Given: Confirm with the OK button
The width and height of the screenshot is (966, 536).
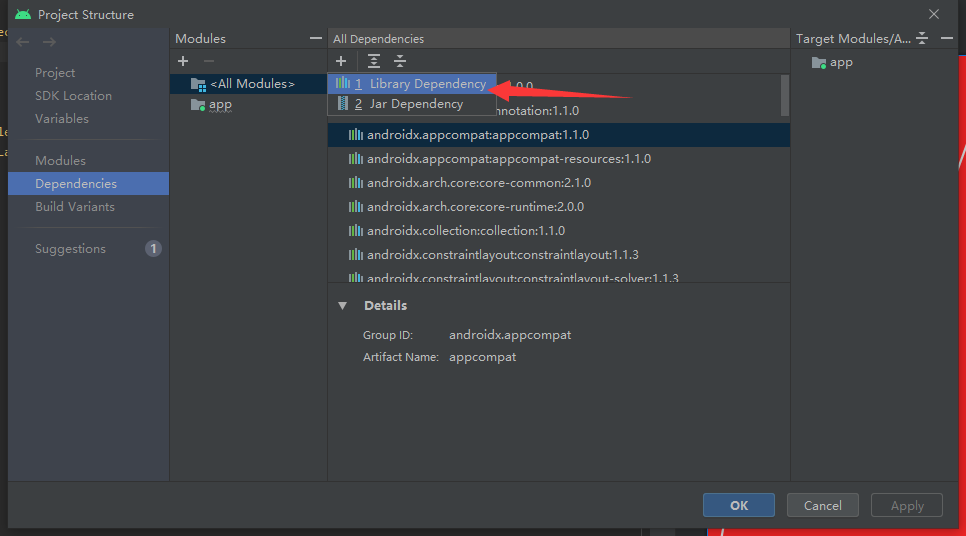Looking at the screenshot, I should click(x=739, y=505).
